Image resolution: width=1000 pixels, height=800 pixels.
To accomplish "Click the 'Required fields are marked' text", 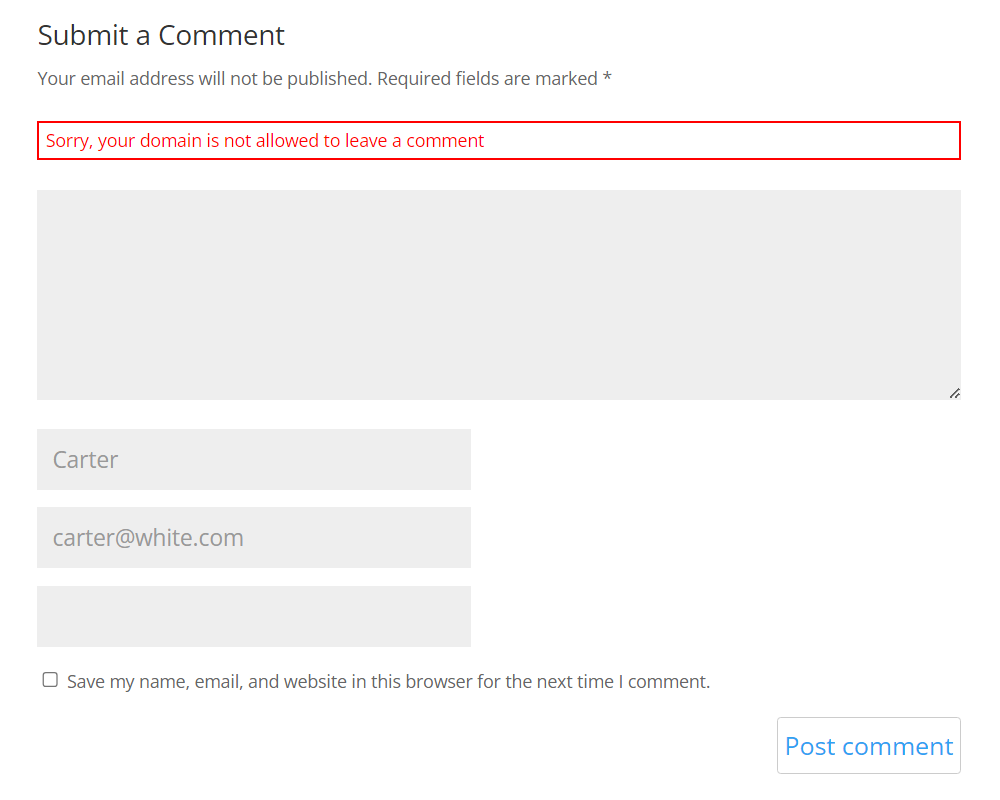I will pos(487,78).
